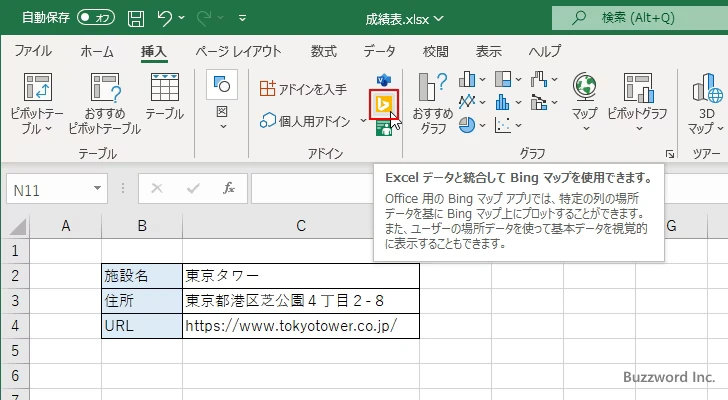The height and width of the screenshot is (400, 728).
Task: Click おすすめピボットテーブル icon
Action: [x=105, y=87]
